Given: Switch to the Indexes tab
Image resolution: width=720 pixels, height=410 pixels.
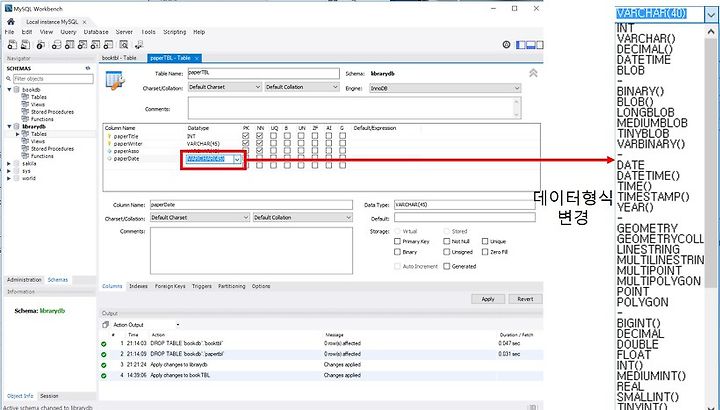Looking at the screenshot, I should (x=138, y=286).
